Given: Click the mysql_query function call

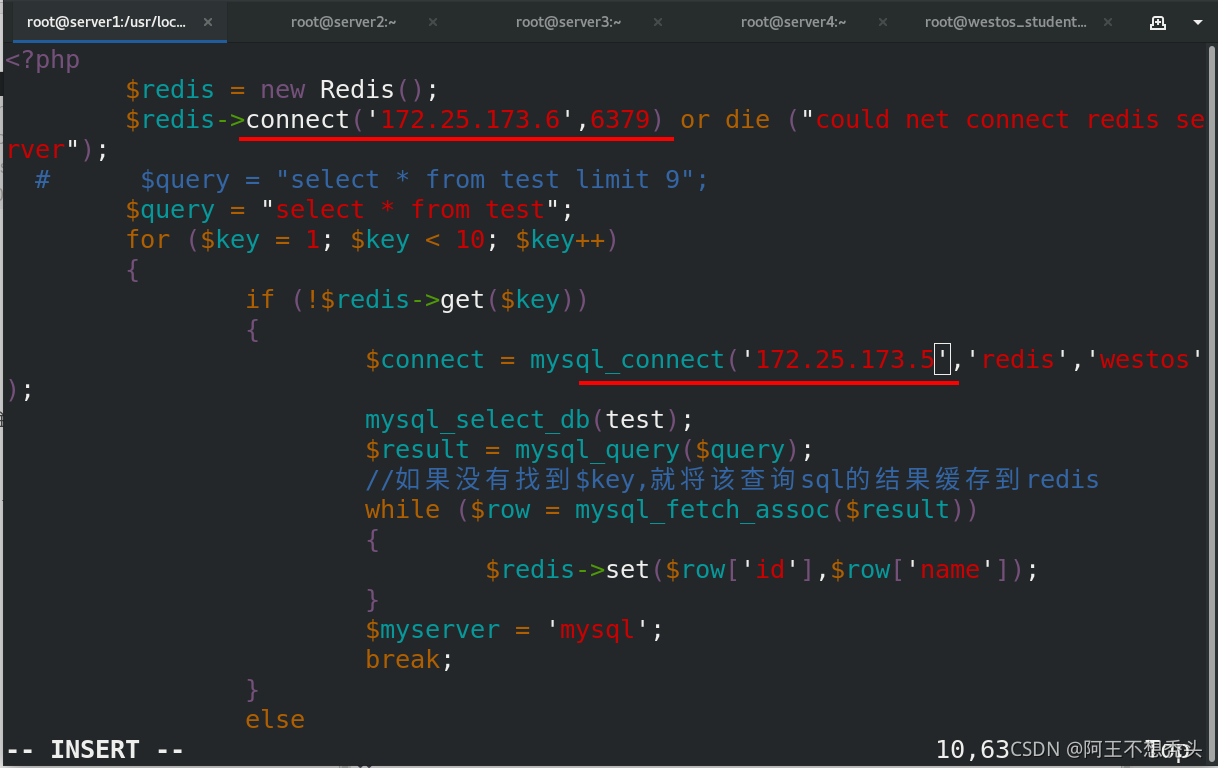Looking at the screenshot, I should tap(664, 450).
